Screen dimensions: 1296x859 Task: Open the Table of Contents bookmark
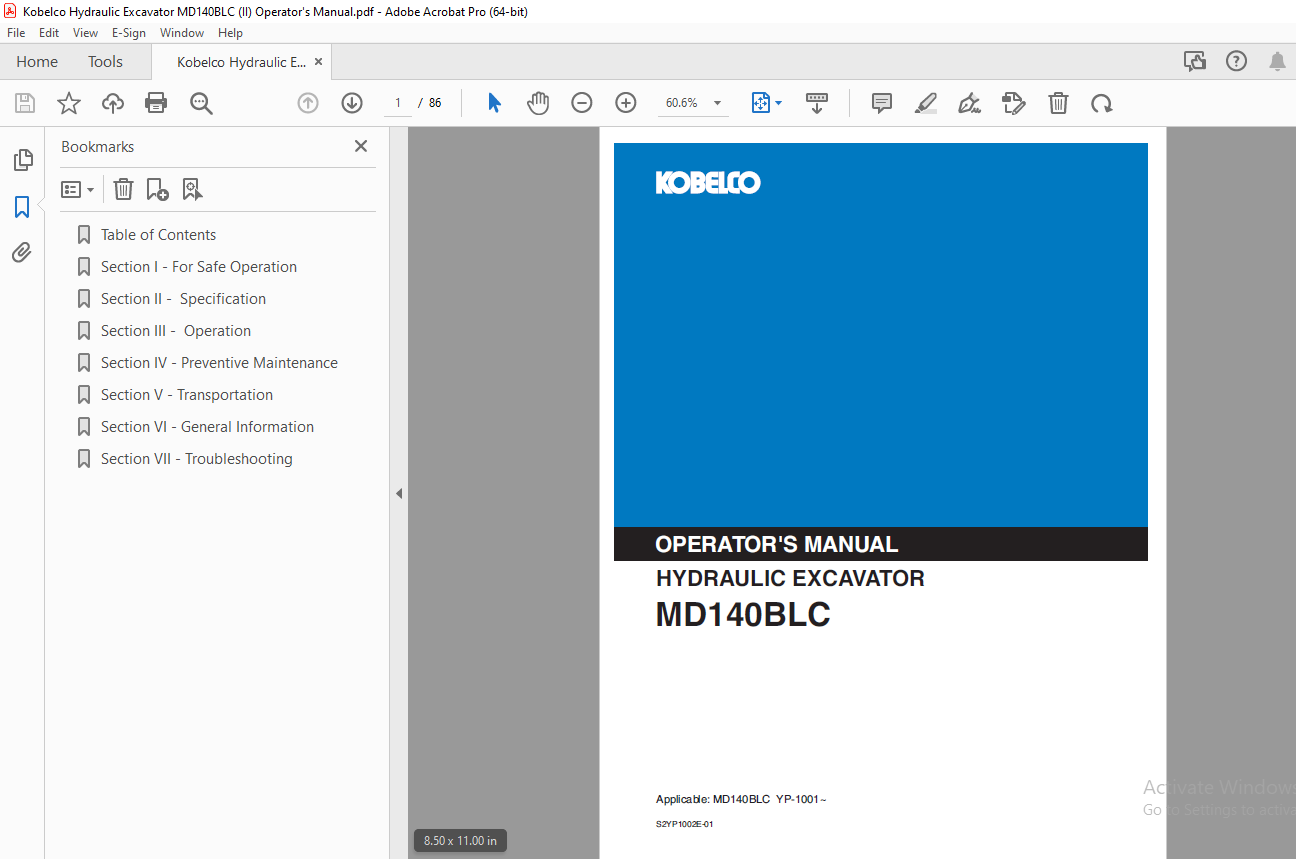coord(158,235)
